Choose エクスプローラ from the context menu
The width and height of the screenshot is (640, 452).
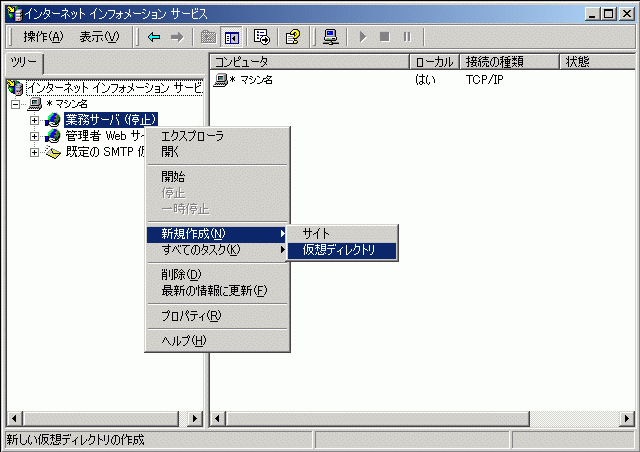point(218,136)
